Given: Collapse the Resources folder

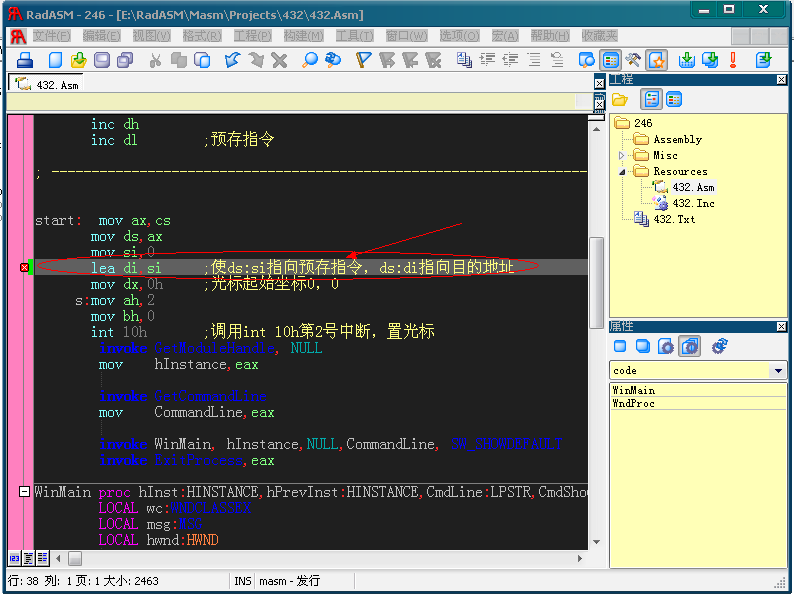Looking at the screenshot, I should 622,172.
